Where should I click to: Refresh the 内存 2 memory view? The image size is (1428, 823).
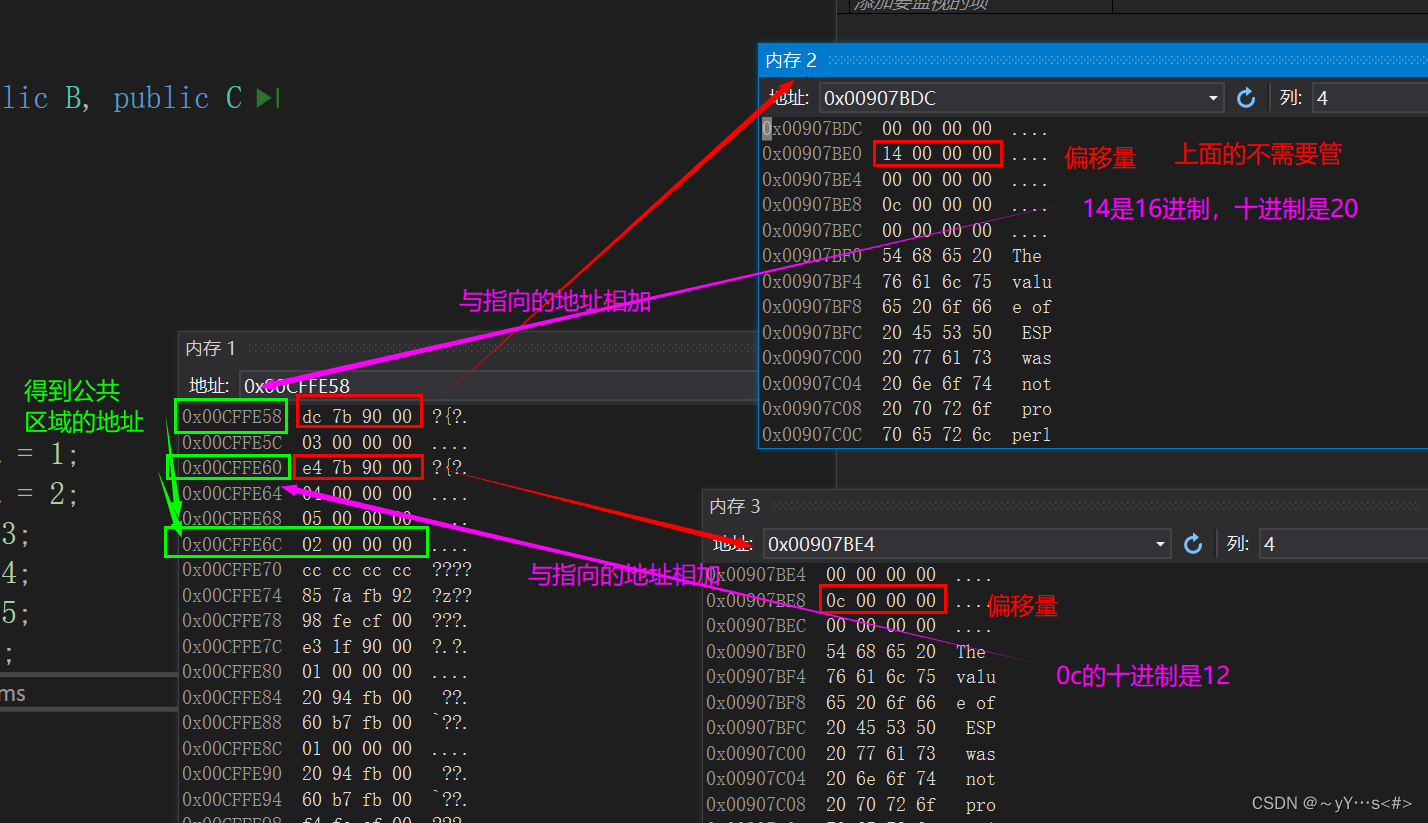[x=1246, y=98]
